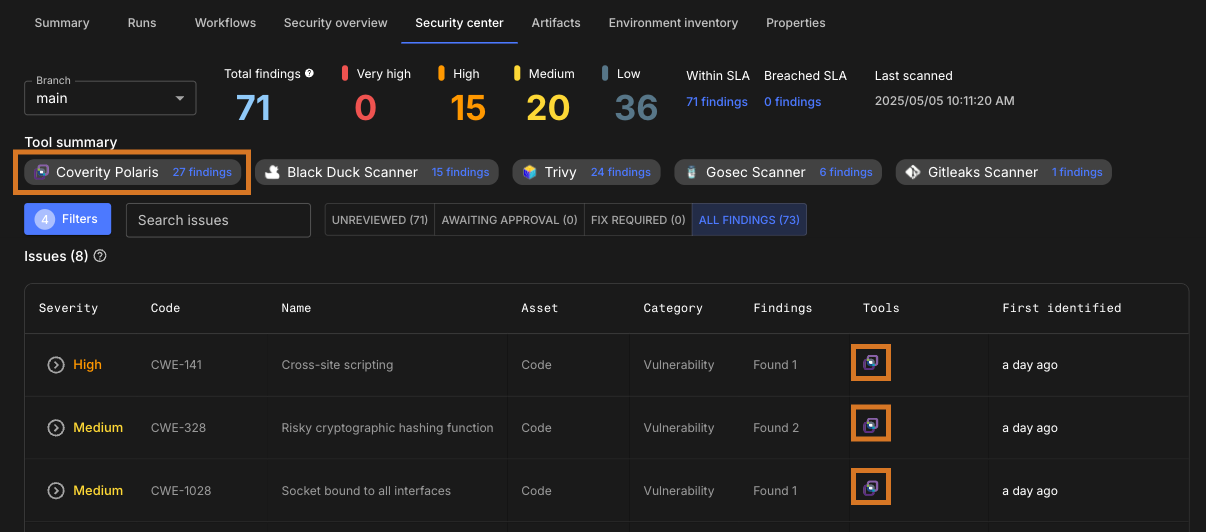Switch to the Artifacts tab
Image resolution: width=1206 pixels, height=532 pixels.
click(556, 22)
